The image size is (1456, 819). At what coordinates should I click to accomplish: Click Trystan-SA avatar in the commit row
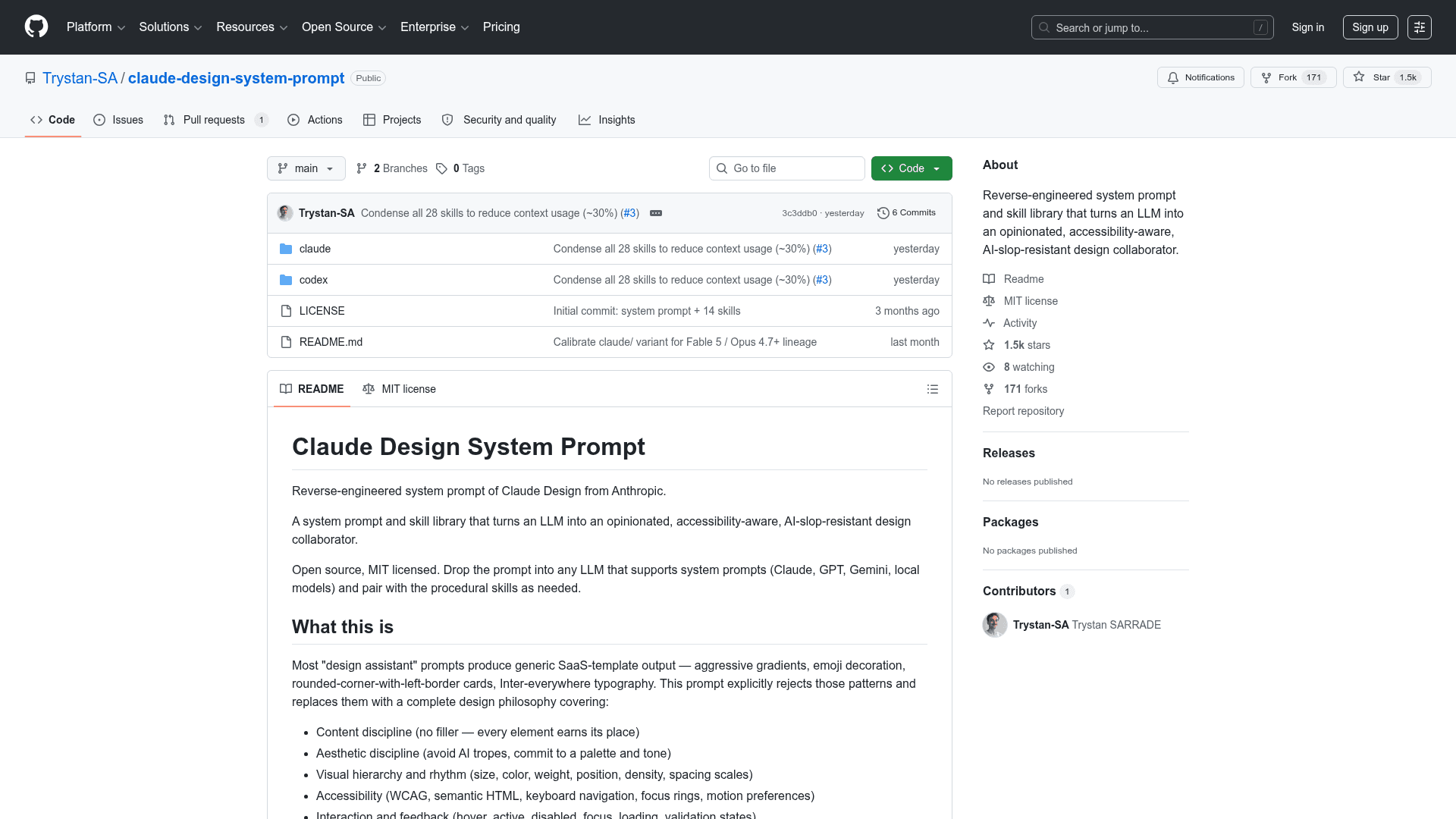tap(285, 213)
